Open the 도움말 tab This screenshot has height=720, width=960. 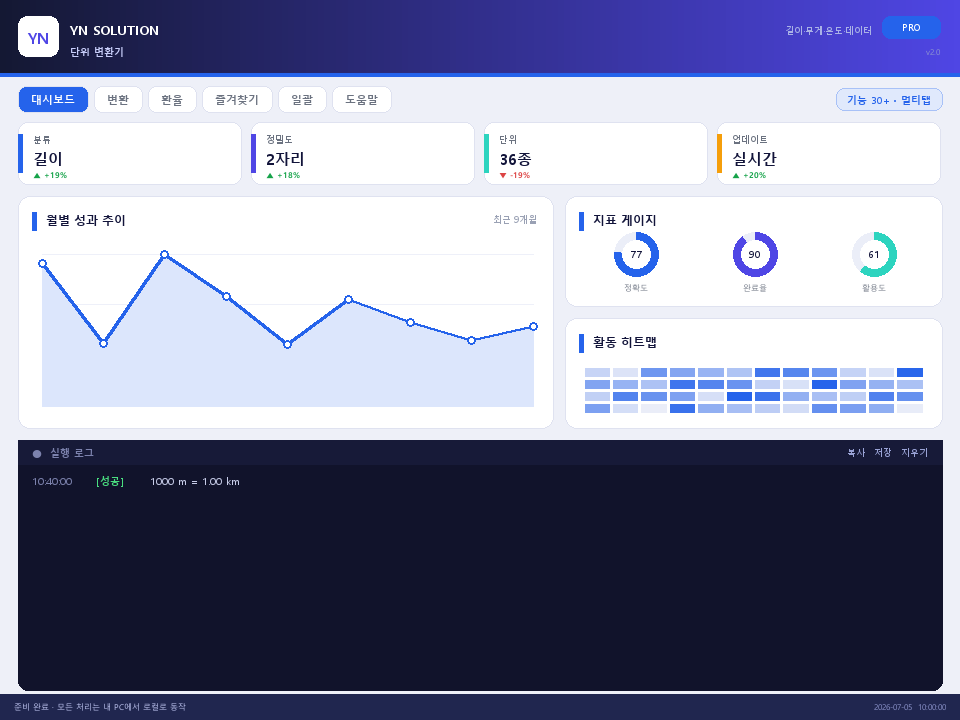[x=361, y=100]
